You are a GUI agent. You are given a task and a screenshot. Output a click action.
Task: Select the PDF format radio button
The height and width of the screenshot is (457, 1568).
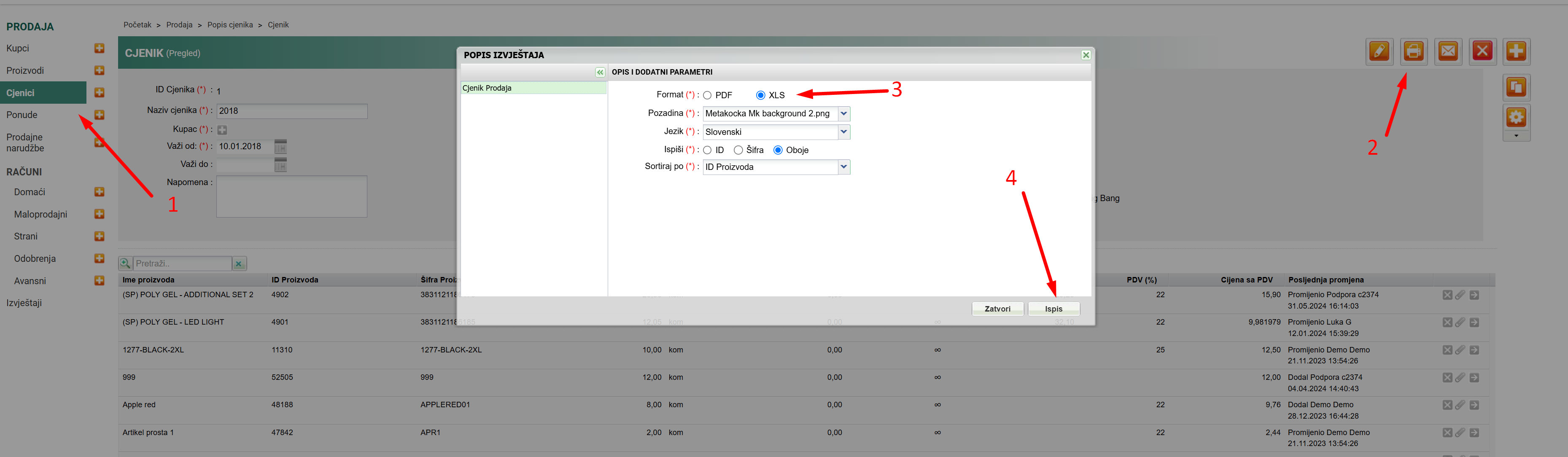(x=707, y=96)
